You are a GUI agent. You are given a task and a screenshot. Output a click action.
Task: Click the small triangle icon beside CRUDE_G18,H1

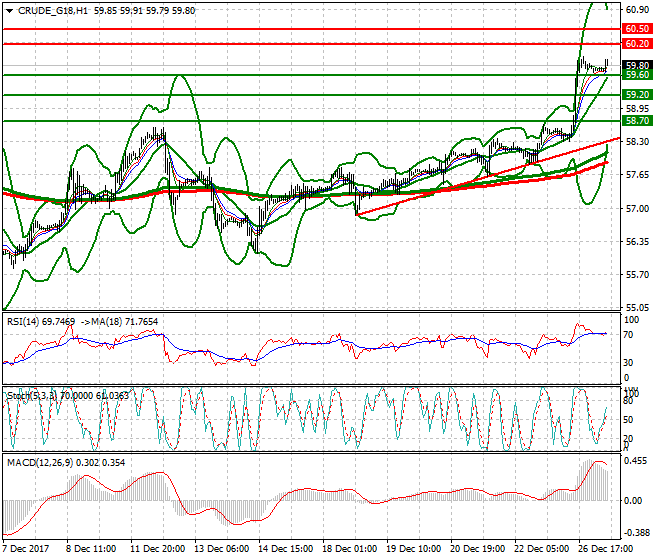coord(8,10)
